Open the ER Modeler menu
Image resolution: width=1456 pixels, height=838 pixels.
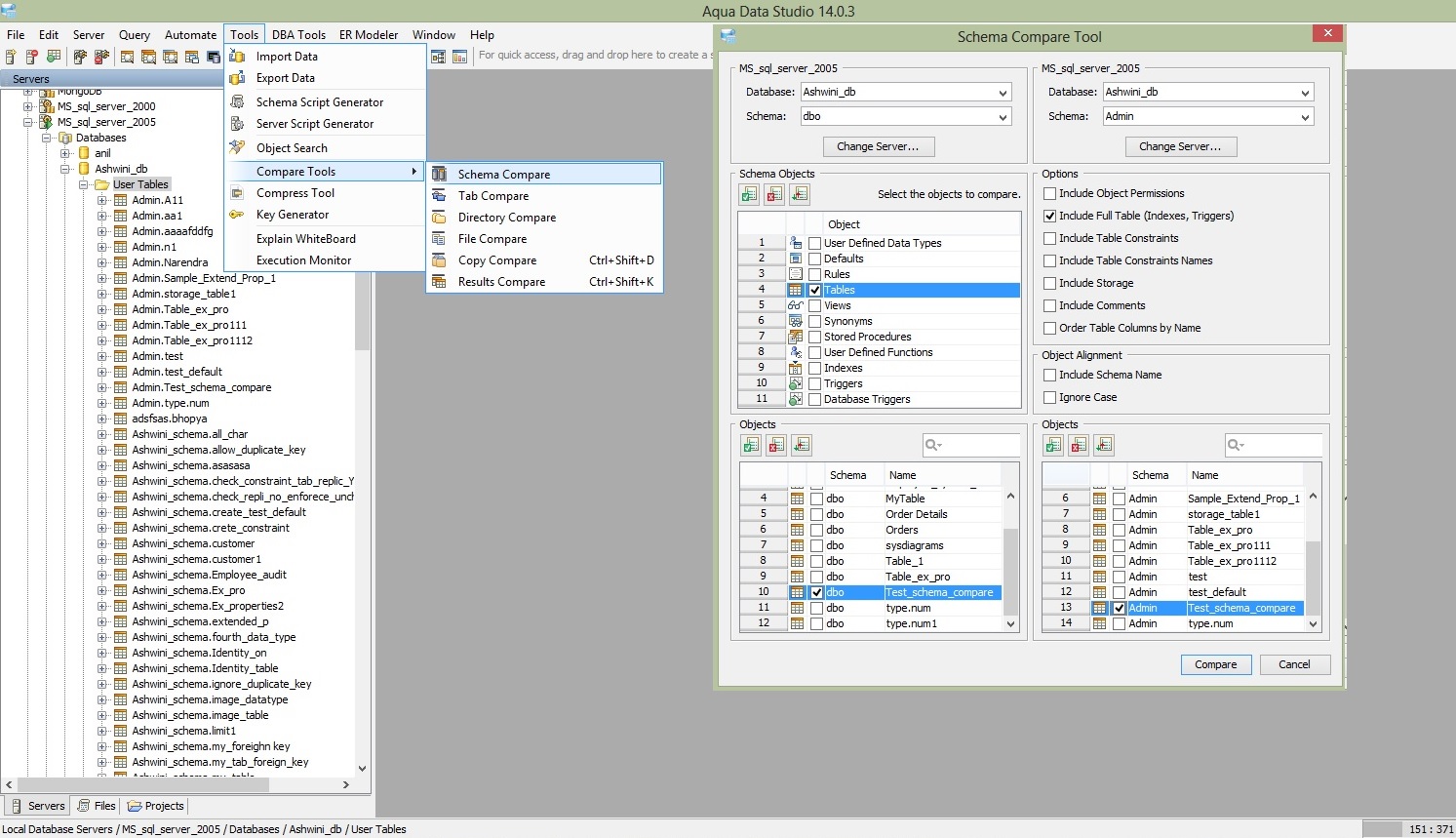tap(369, 34)
